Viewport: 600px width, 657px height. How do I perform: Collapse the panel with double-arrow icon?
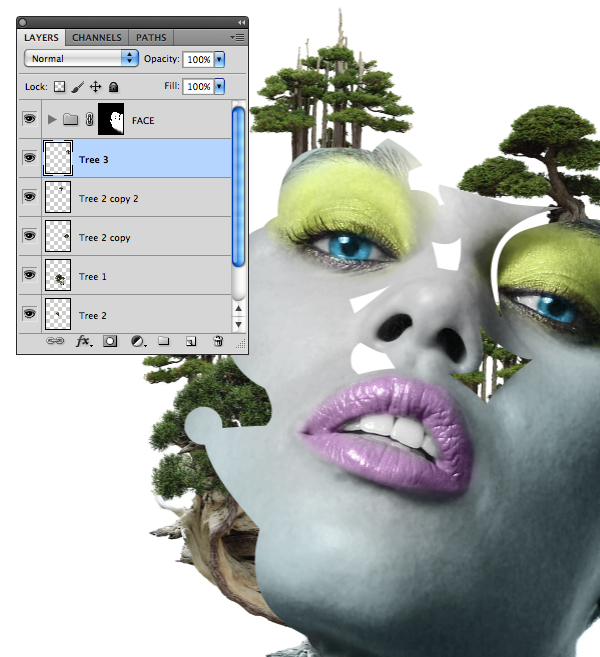pyautogui.click(x=241, y=22)
